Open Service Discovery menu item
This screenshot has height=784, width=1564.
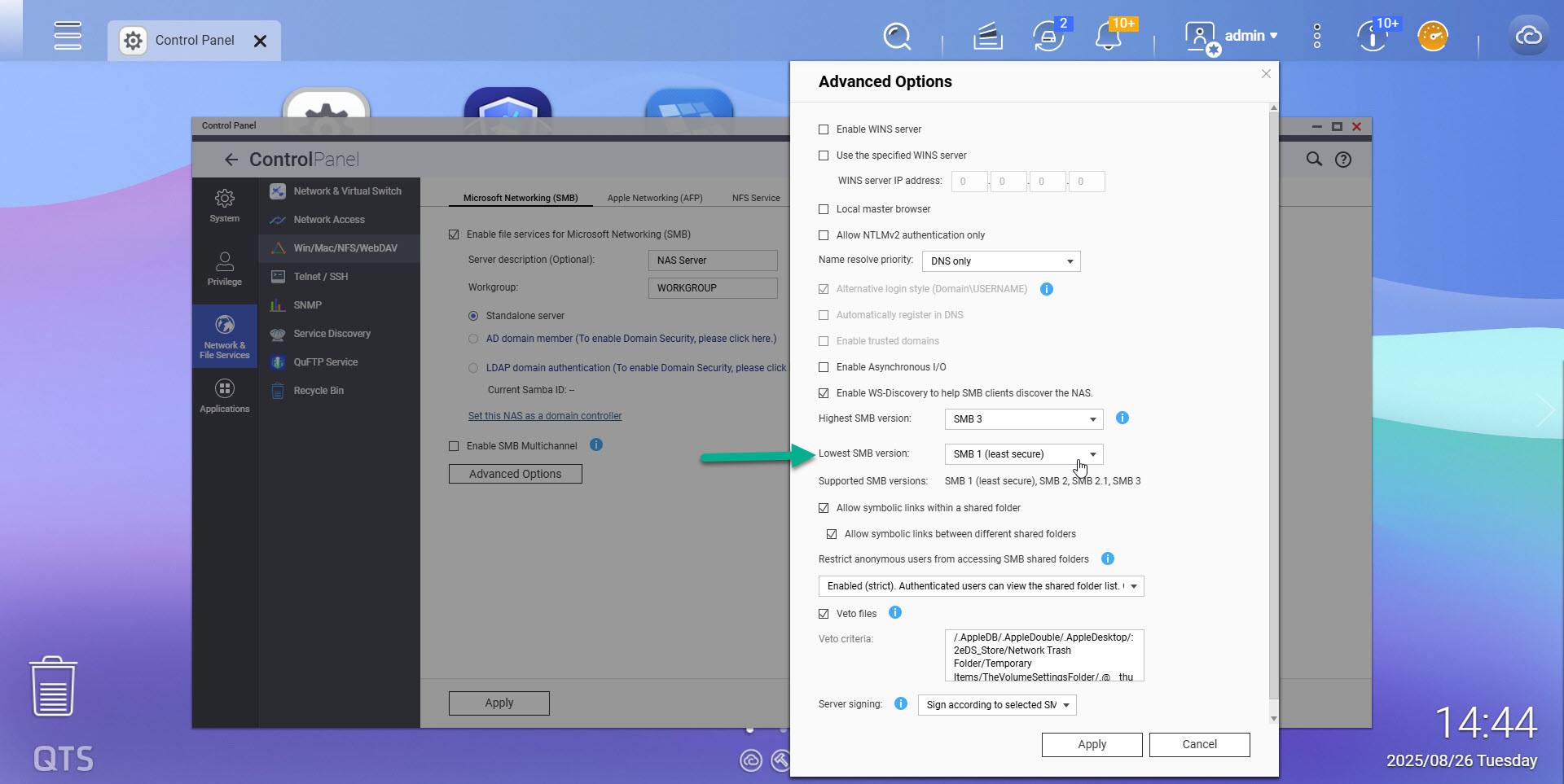[x=340, y=334]
